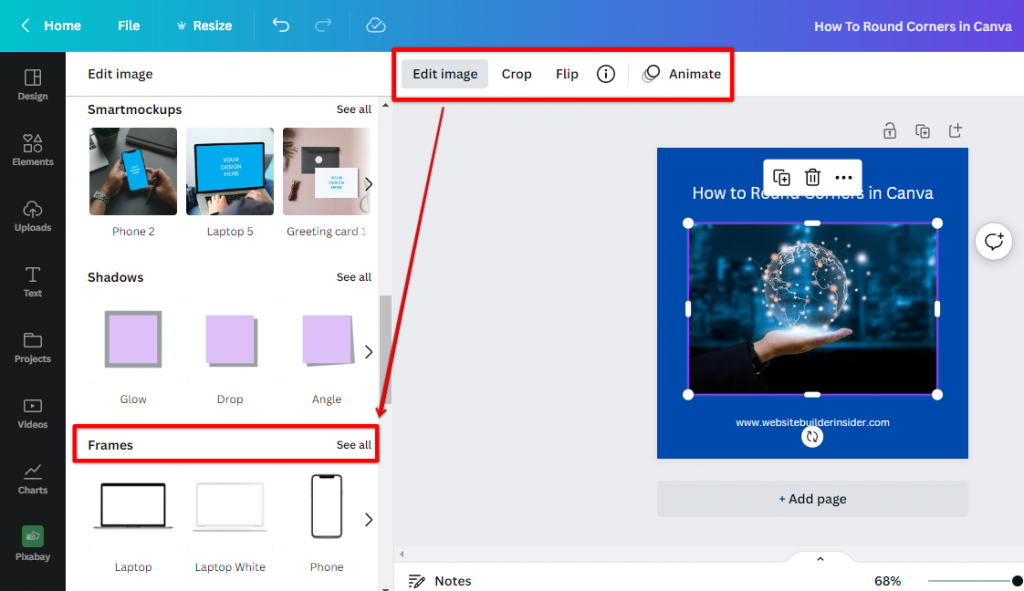This screenshot has width=1024, height=591.
Task: Click the right arrow to scroll Frames row
Action: (x=368, y=519)
